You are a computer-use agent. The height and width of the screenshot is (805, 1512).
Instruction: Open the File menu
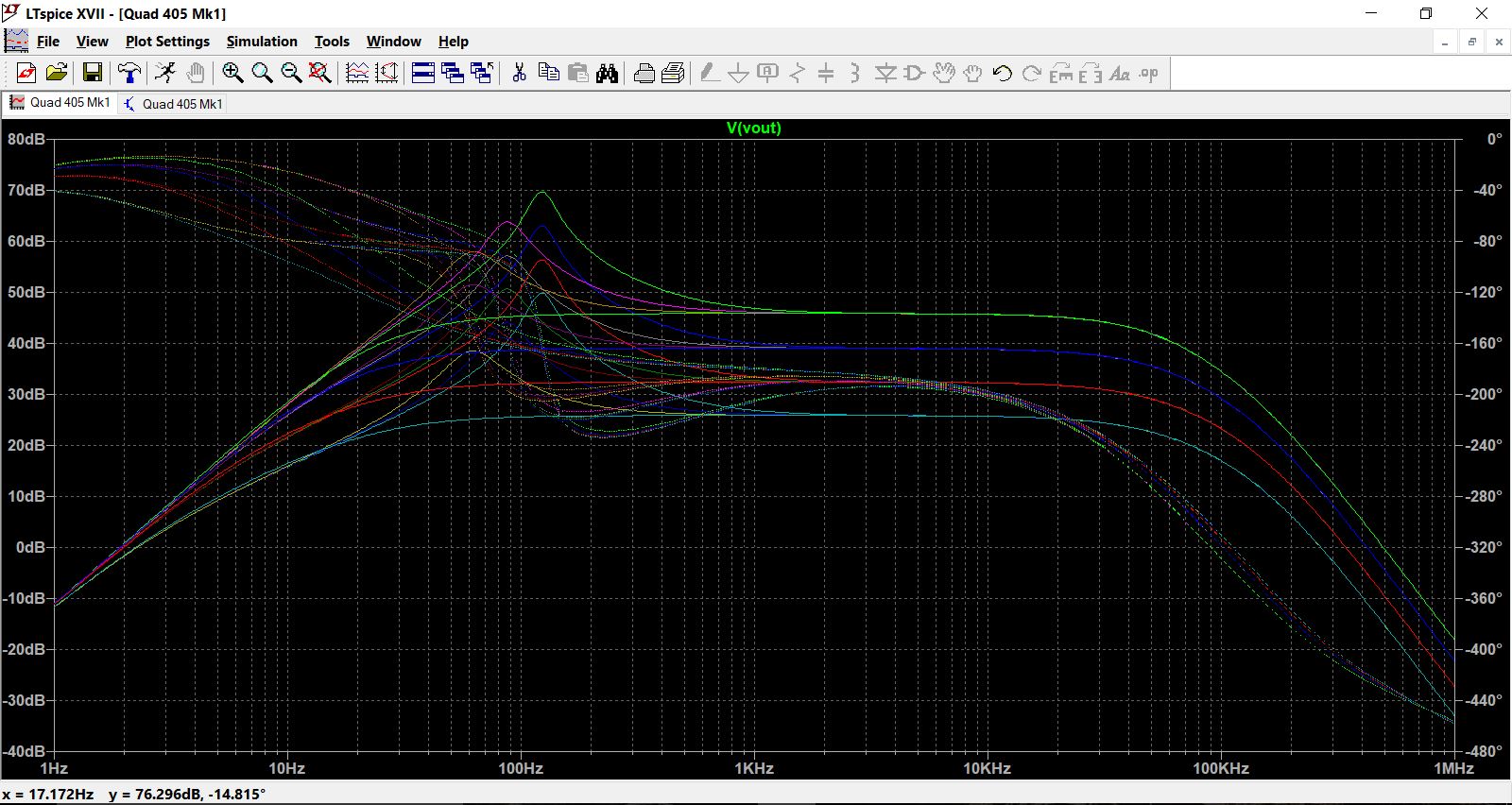click(48, 42)
